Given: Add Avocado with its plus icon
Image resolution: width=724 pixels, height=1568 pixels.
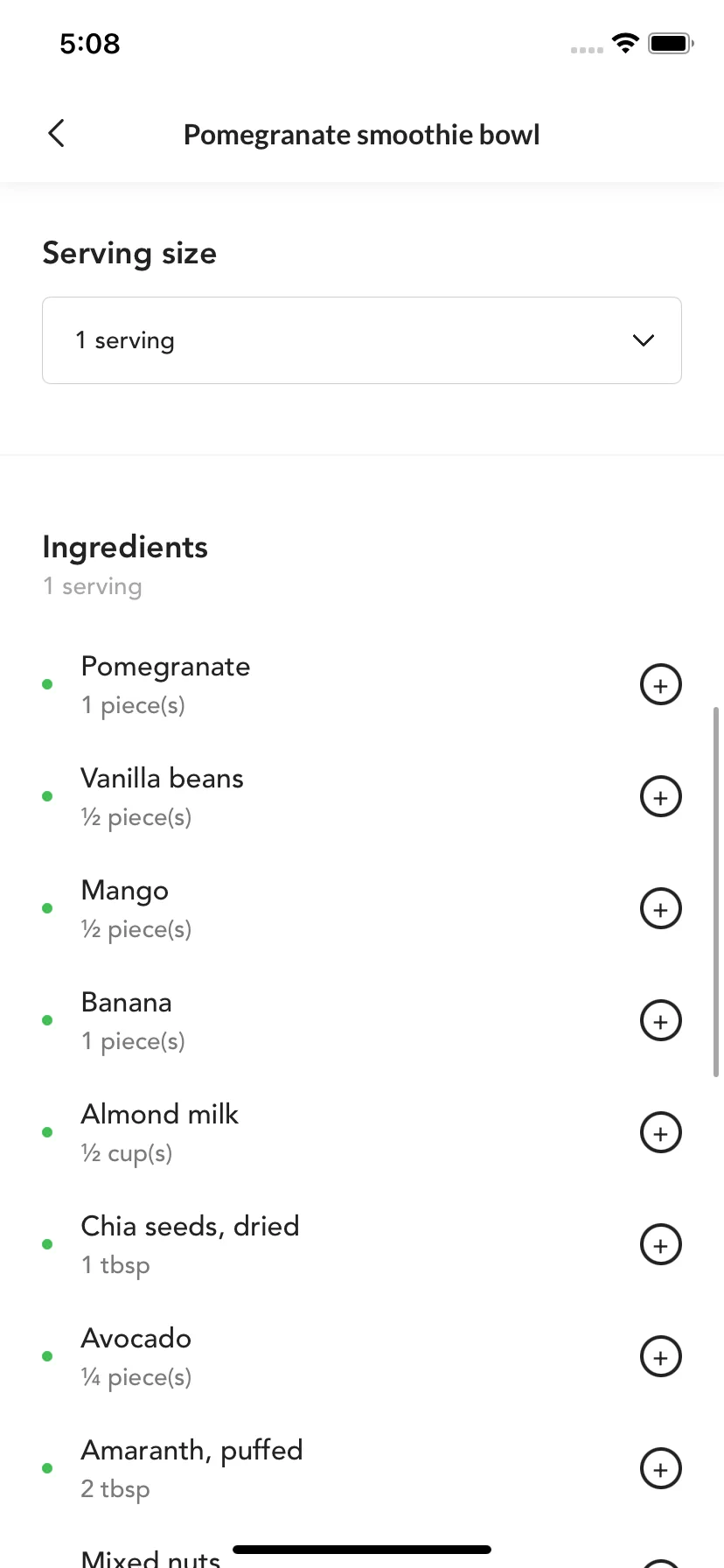Looking at the screenshot, I should [661, 1357].
